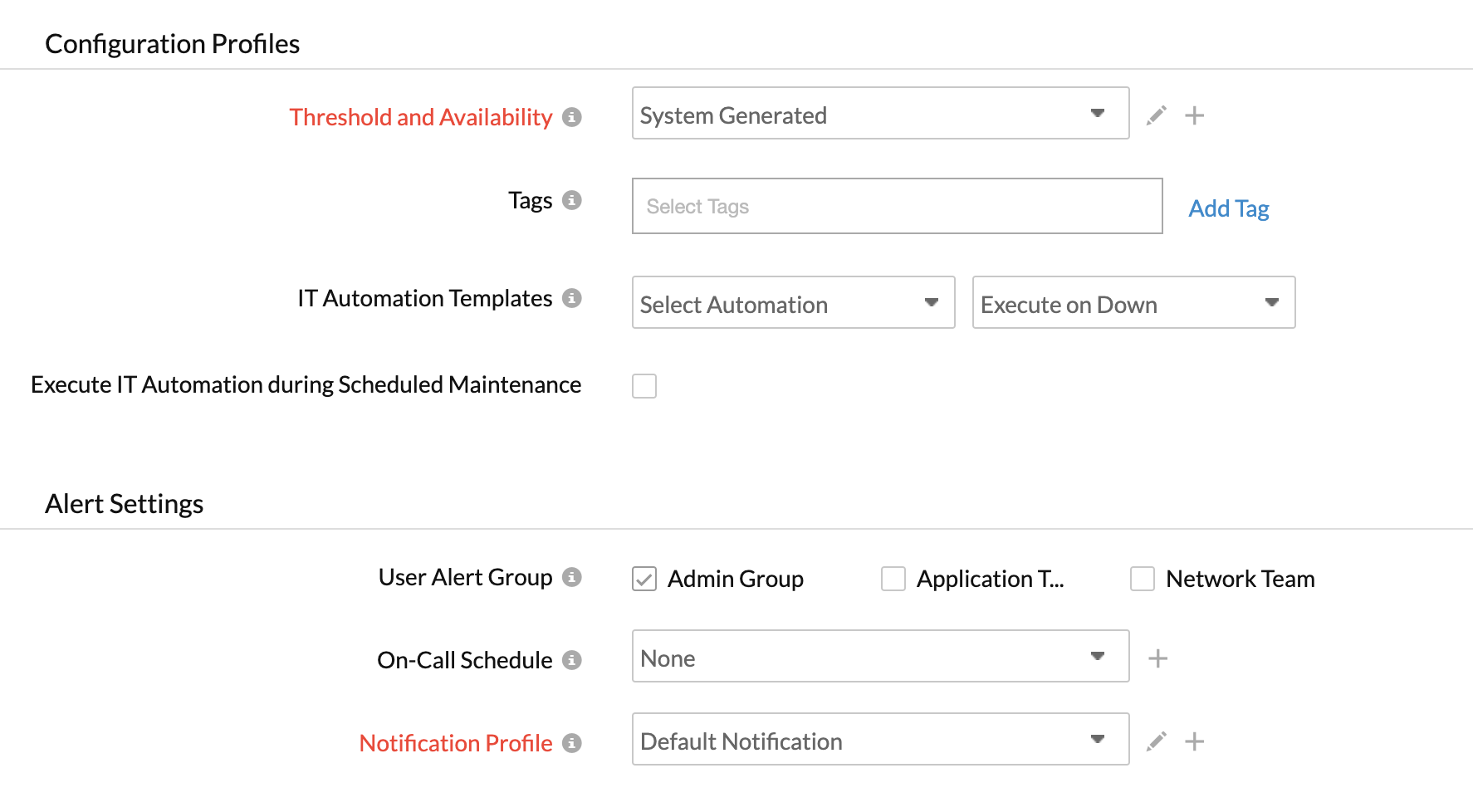Add a new Notification Profile with plus icon
Viewport: 1473px width, 812px height.
click(1194, 741)
